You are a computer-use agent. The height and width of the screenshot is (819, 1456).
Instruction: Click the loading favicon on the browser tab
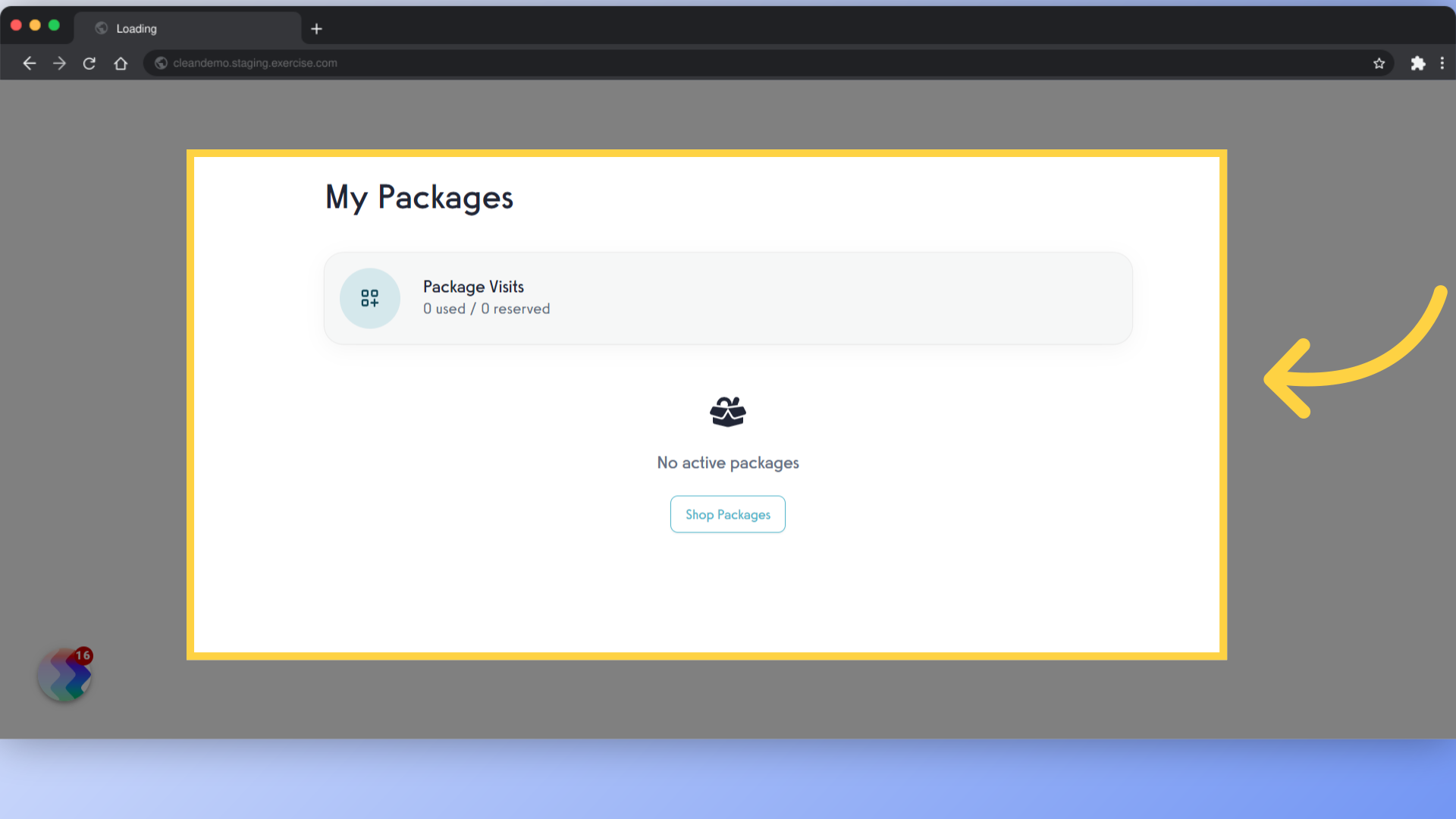(101, 28)
